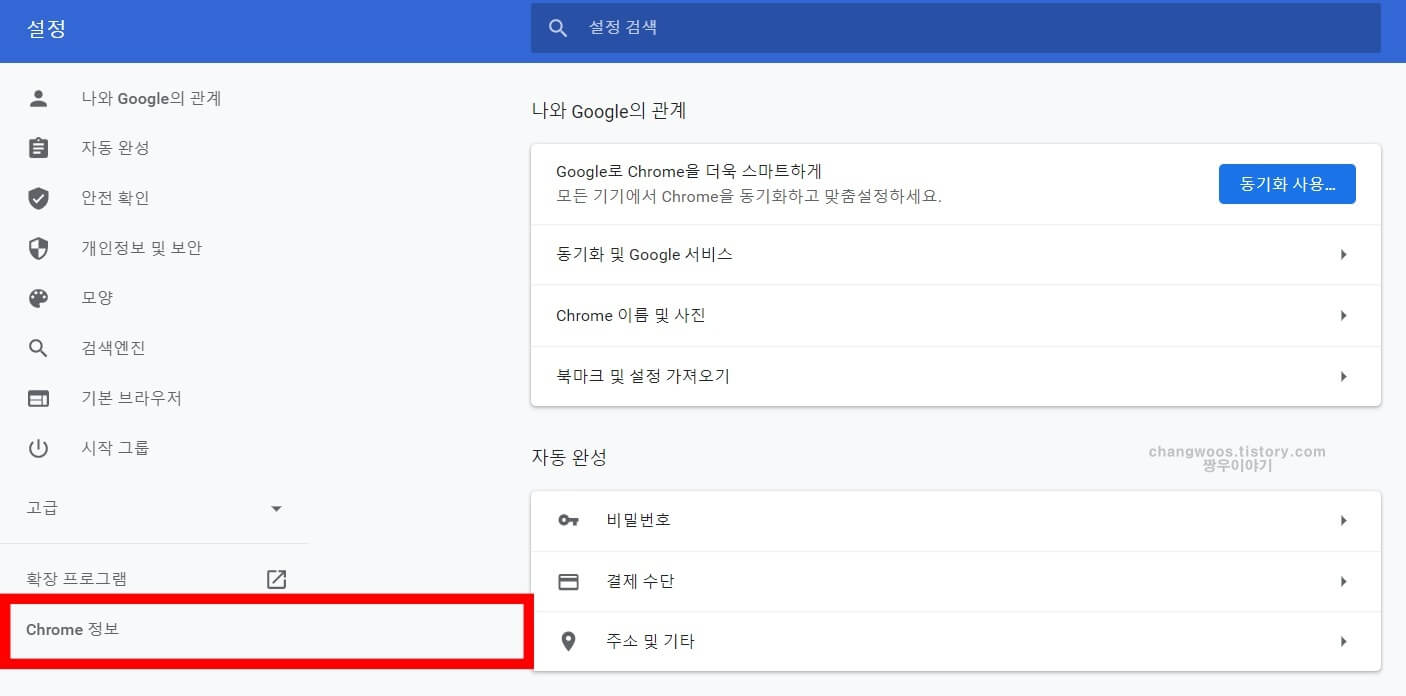Viewport: 1406px width, 696px height.
Task: Click the browser window icon for 기본 브라우저
Action: [38, 398]
